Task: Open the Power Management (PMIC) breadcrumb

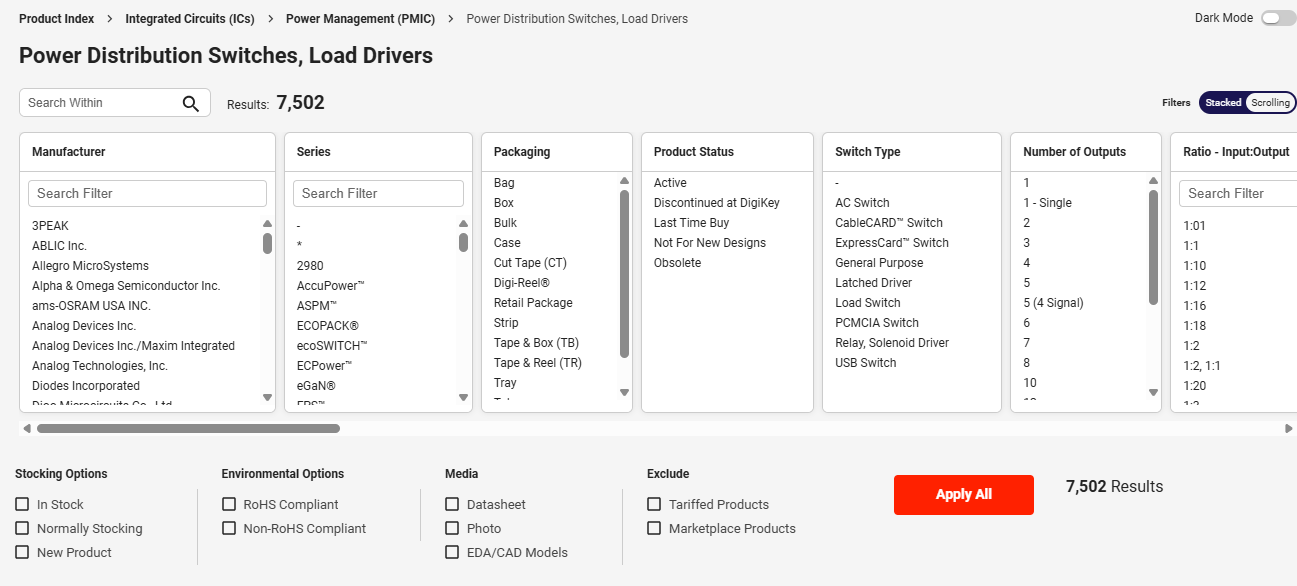Action: 360,19
